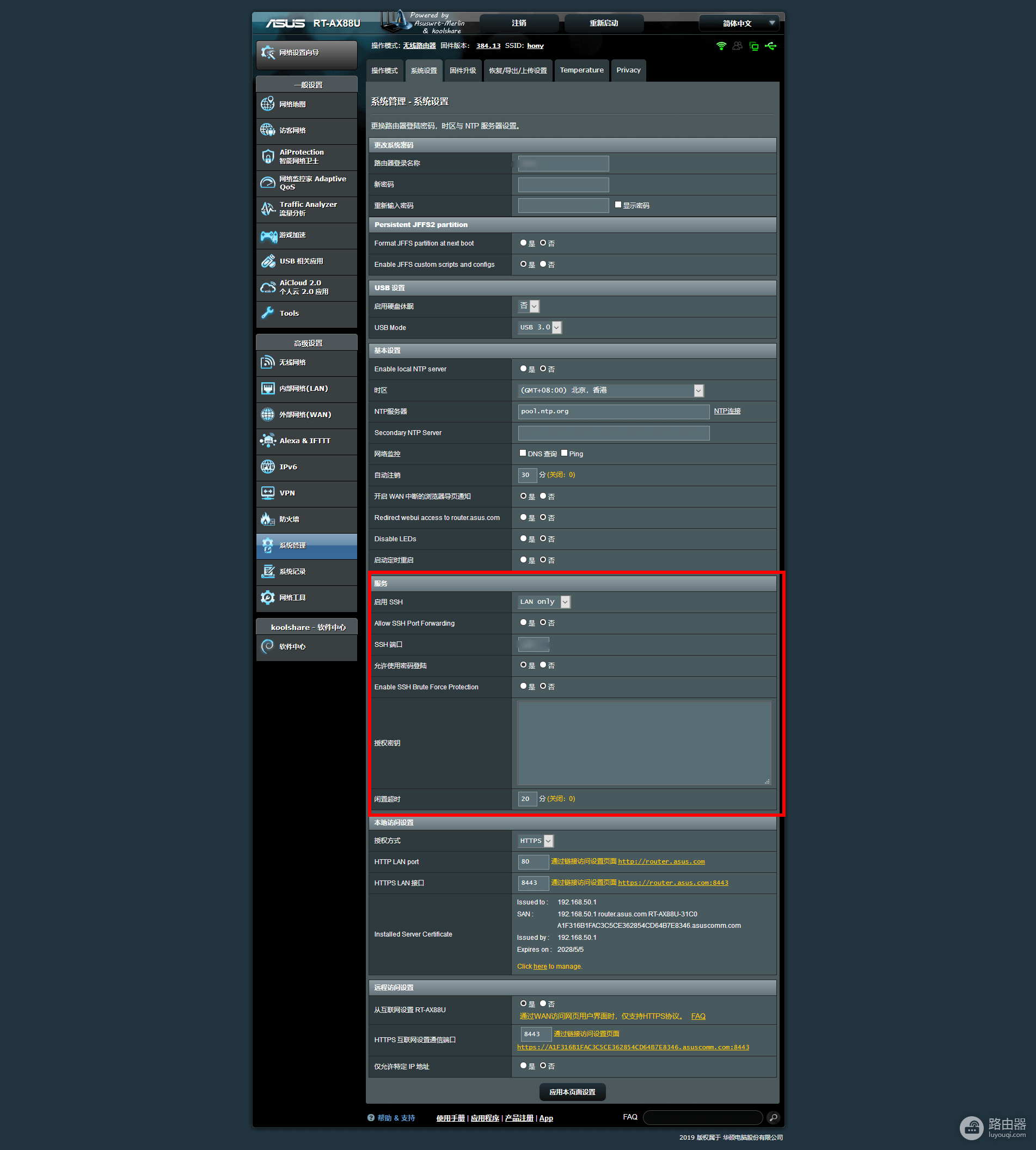
Task: Open the 游戏加速 gamepad icon
Action: coord(268,235)
